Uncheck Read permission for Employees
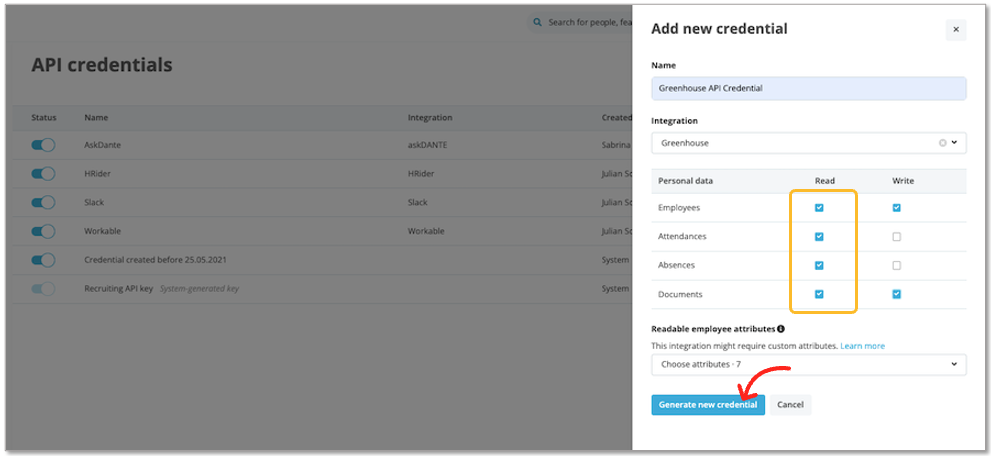This screenshot has width=991, height=456. [x=819, y=208]
